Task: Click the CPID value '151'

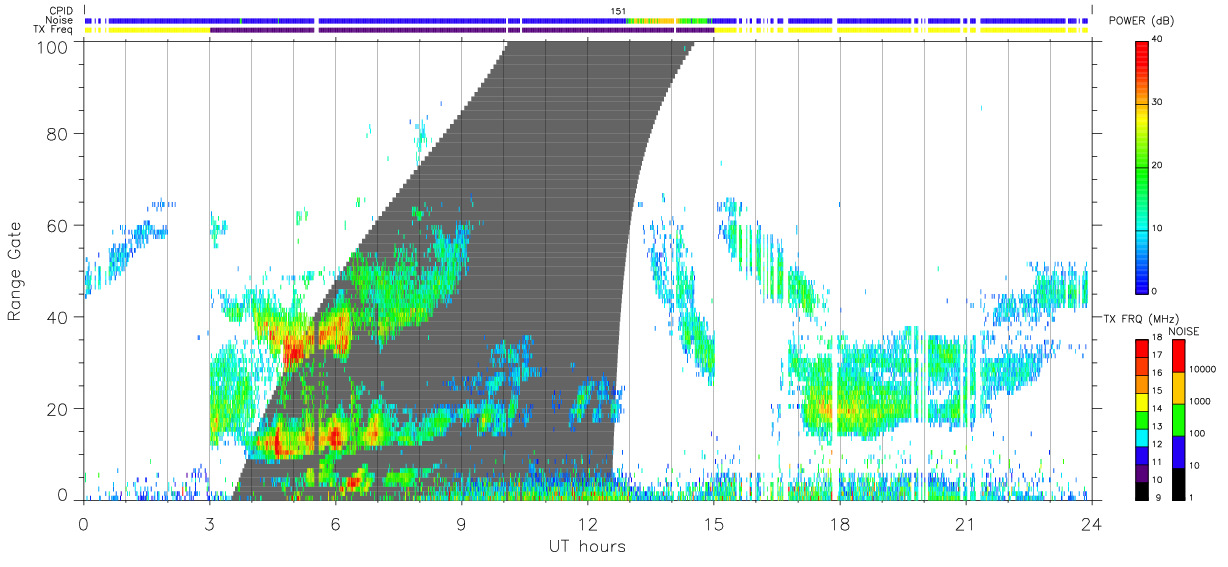Action: pyautogui.click(x=619, y=11)
